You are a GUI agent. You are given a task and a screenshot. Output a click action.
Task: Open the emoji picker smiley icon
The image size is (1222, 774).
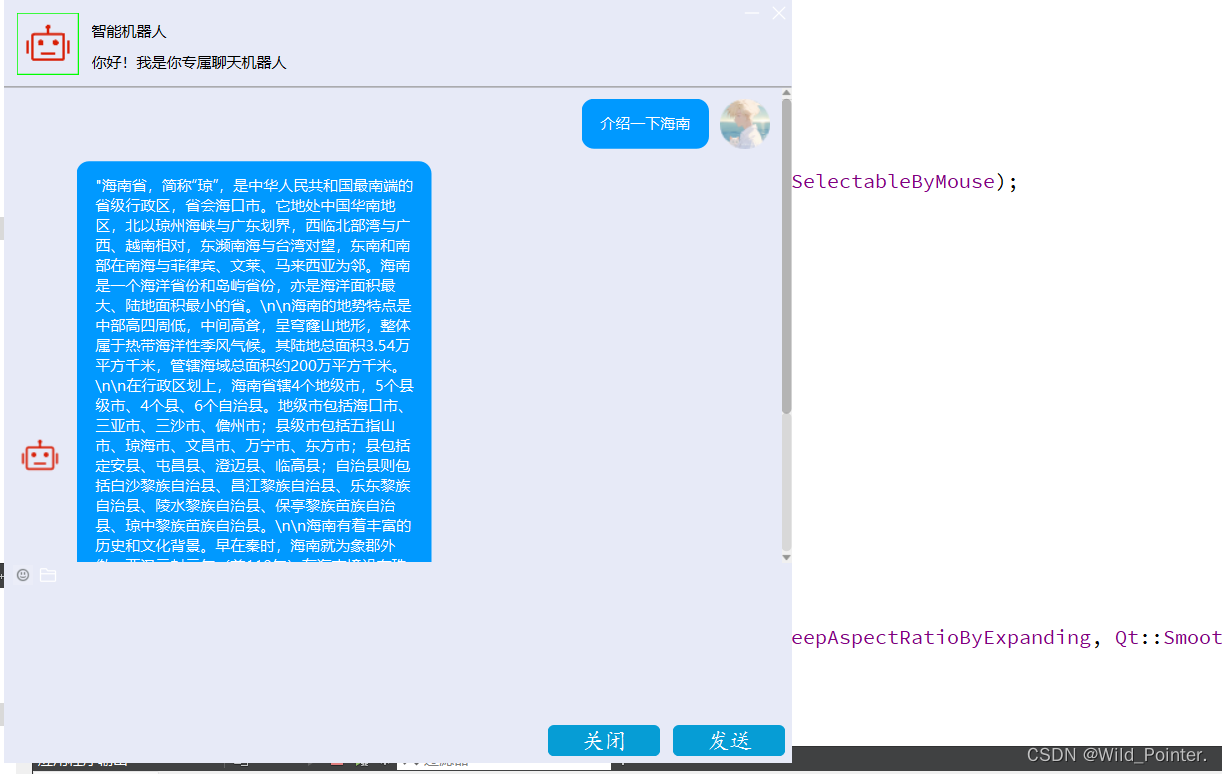click(22, 575)
